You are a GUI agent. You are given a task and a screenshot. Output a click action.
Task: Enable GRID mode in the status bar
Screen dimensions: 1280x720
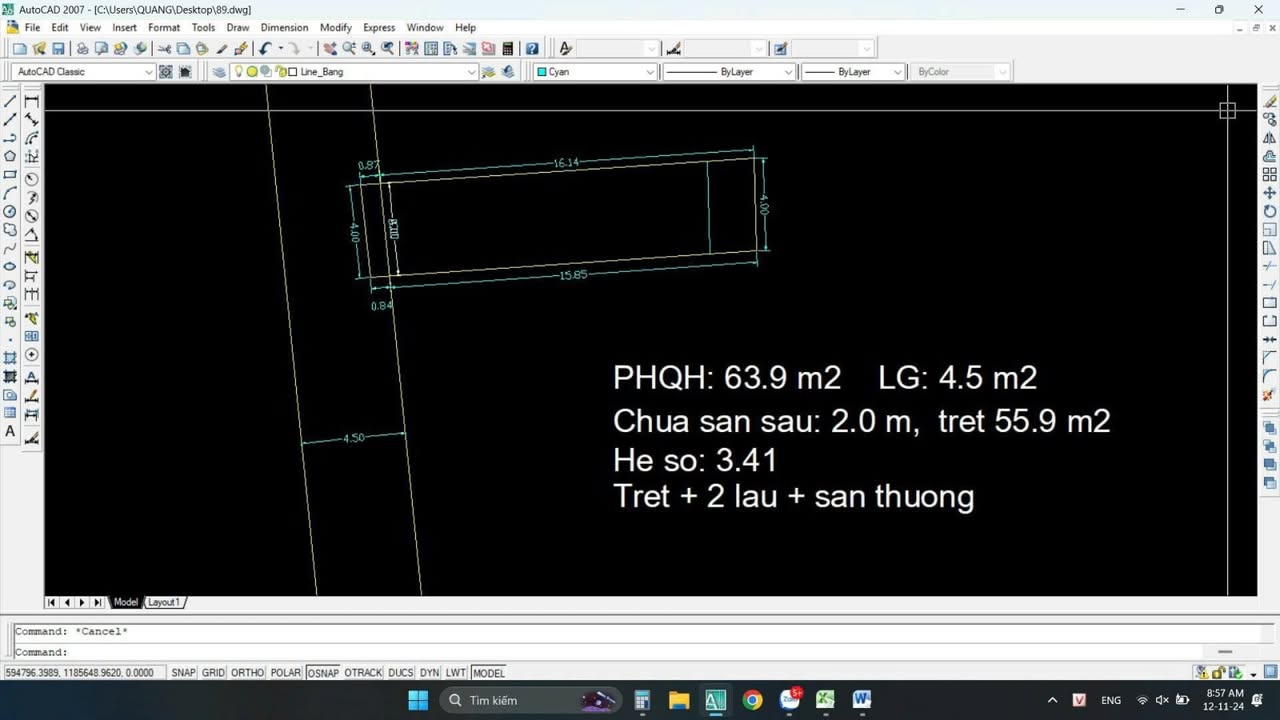(213, 672)
